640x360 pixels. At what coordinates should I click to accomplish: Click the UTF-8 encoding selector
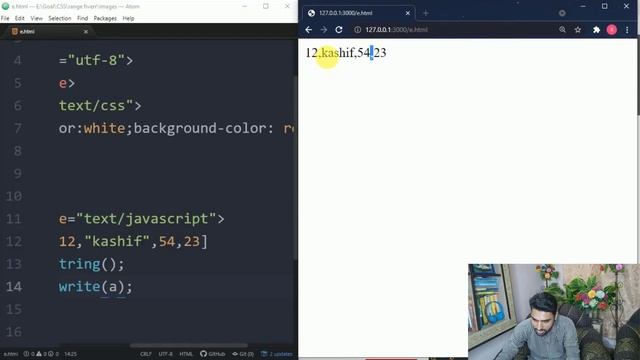165,354
